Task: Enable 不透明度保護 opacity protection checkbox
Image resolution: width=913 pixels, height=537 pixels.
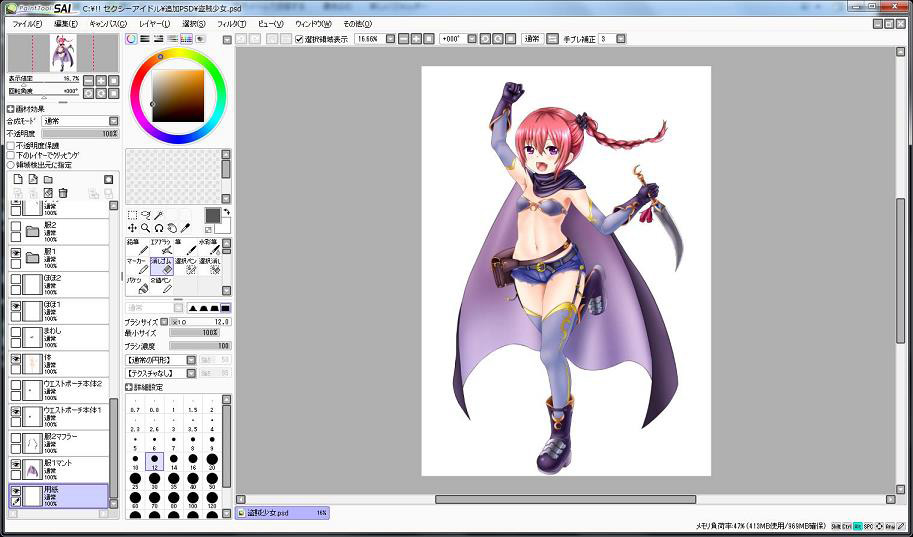Action: click(x=11, y=145)
